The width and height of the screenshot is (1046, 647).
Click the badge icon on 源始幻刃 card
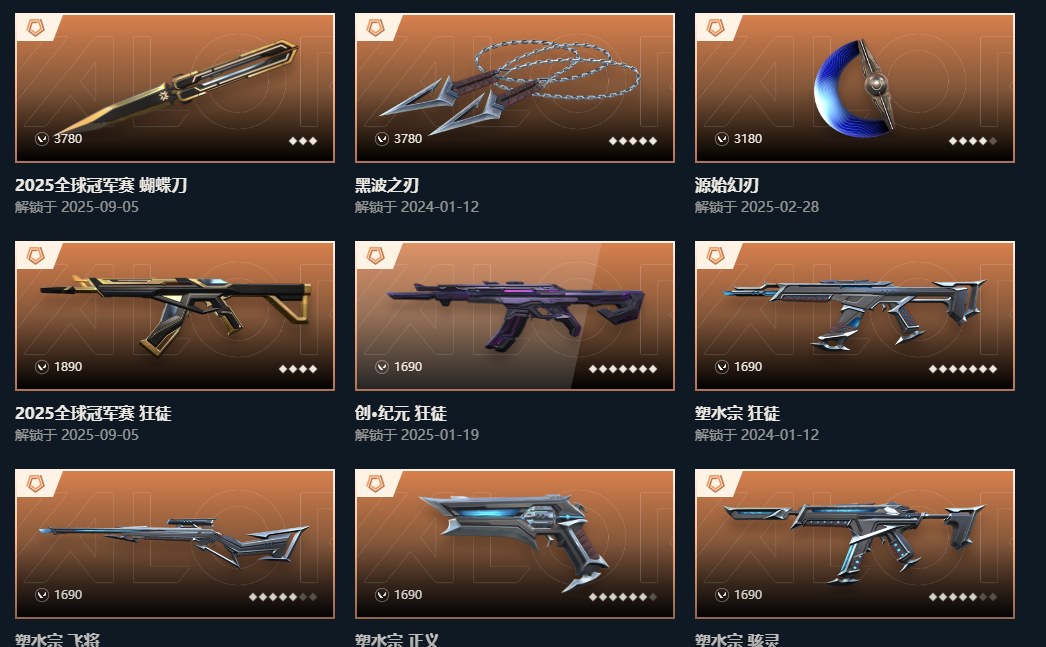pos(715,27)
